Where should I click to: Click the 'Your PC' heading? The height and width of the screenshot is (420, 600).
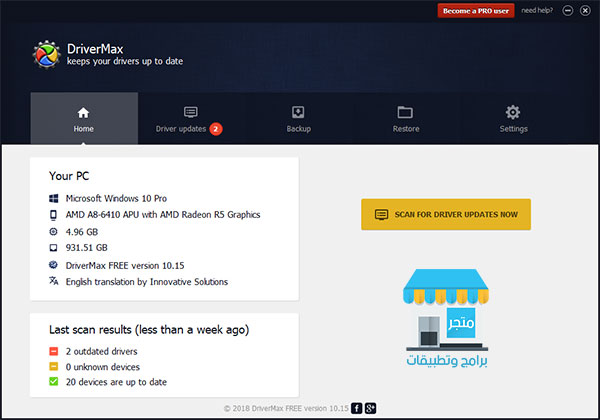69,176
